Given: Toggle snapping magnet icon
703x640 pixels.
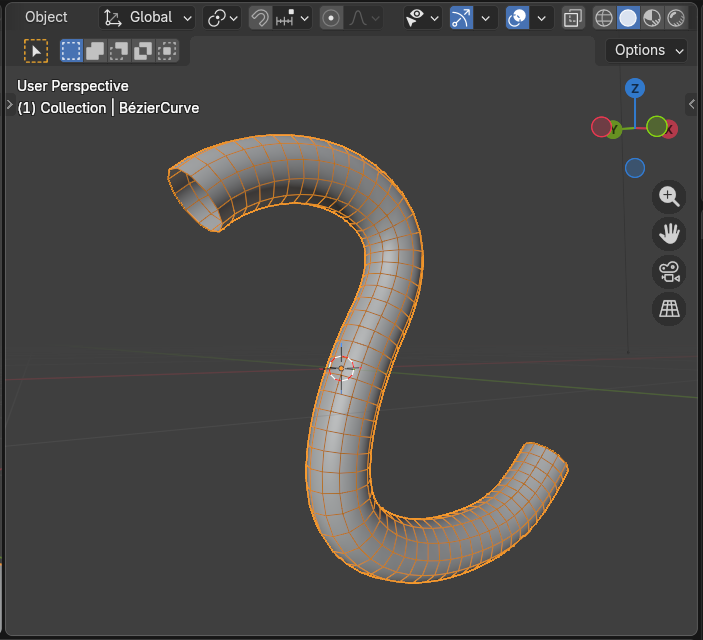Looking at the screenshot, I should point(260,18).
